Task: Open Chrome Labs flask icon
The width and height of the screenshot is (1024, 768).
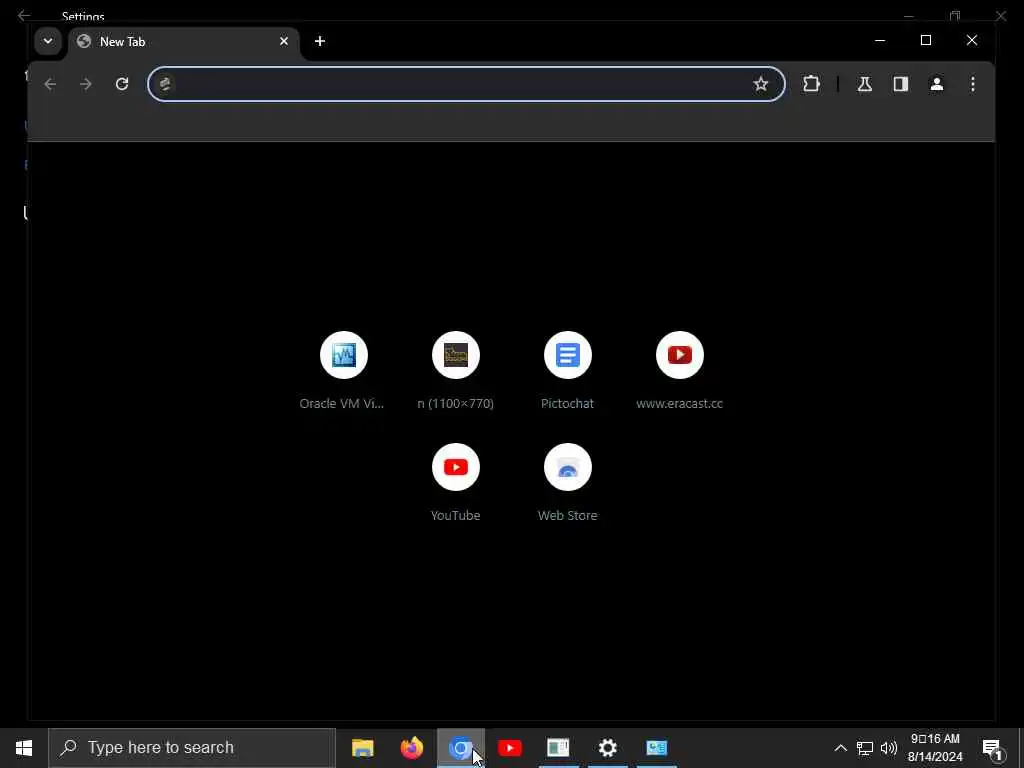Action: point(865,84)
